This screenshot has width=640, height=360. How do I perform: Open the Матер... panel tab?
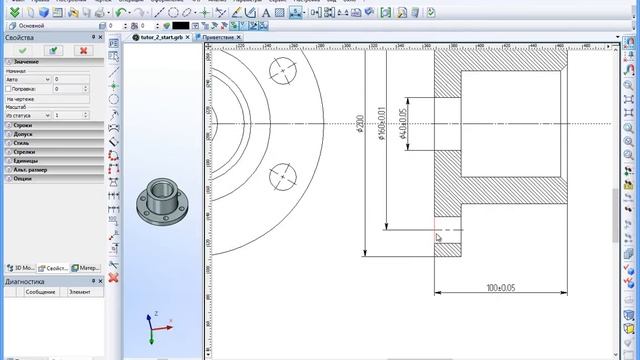[x=85, y=268]
